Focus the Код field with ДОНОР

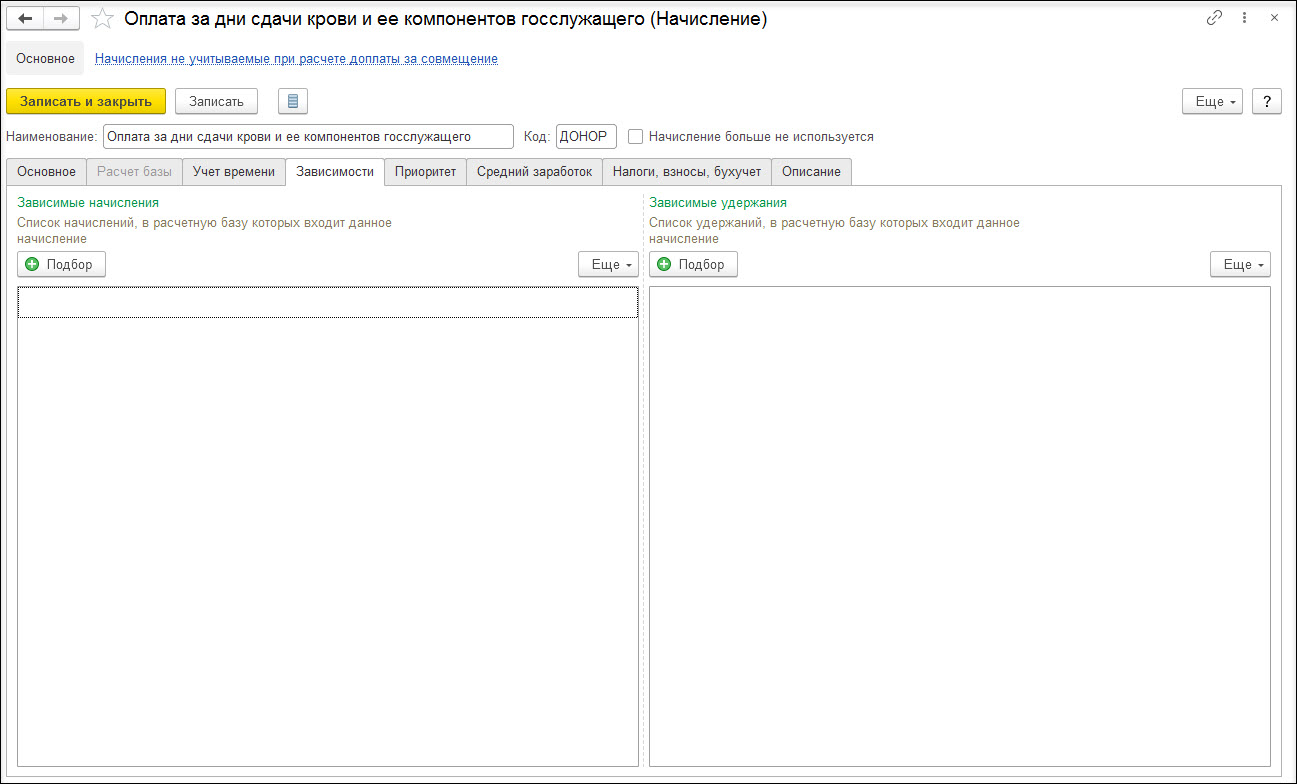(586, 136)
